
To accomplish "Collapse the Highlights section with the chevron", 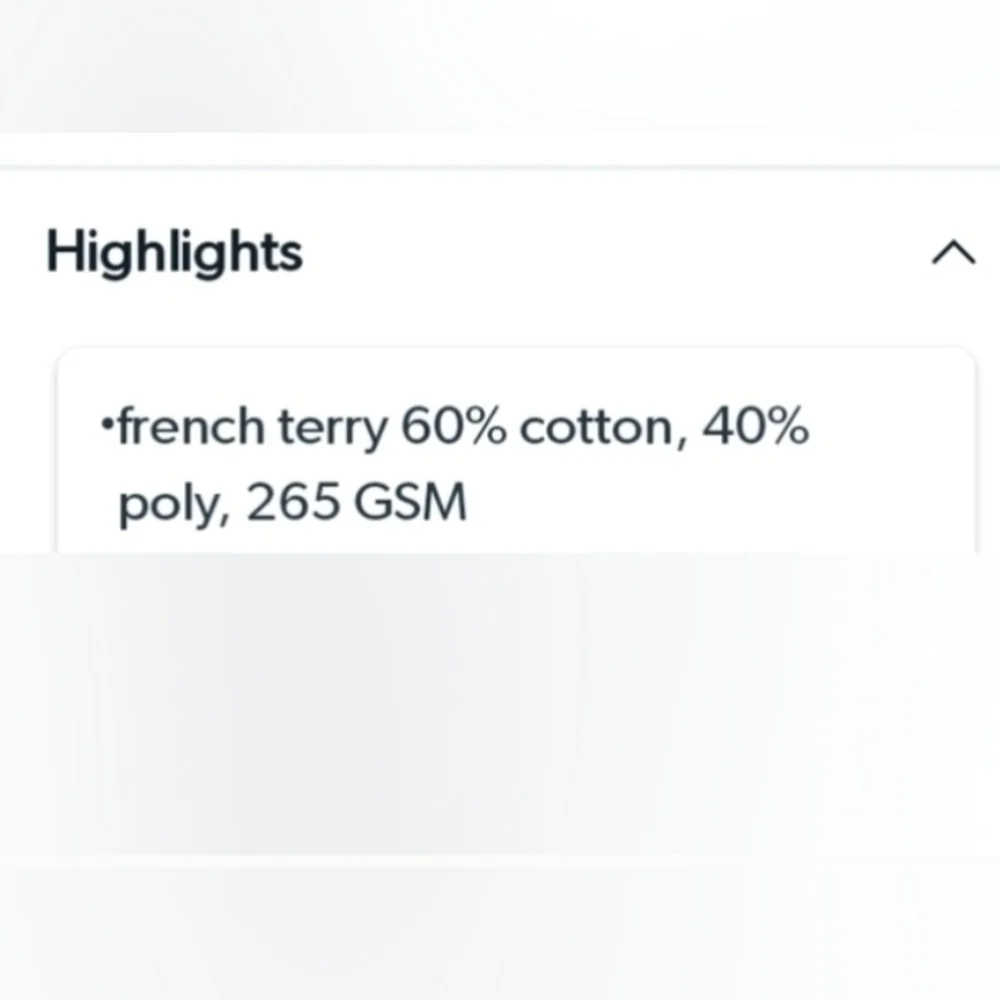I will pyautogui.click(x=953, y=253).
